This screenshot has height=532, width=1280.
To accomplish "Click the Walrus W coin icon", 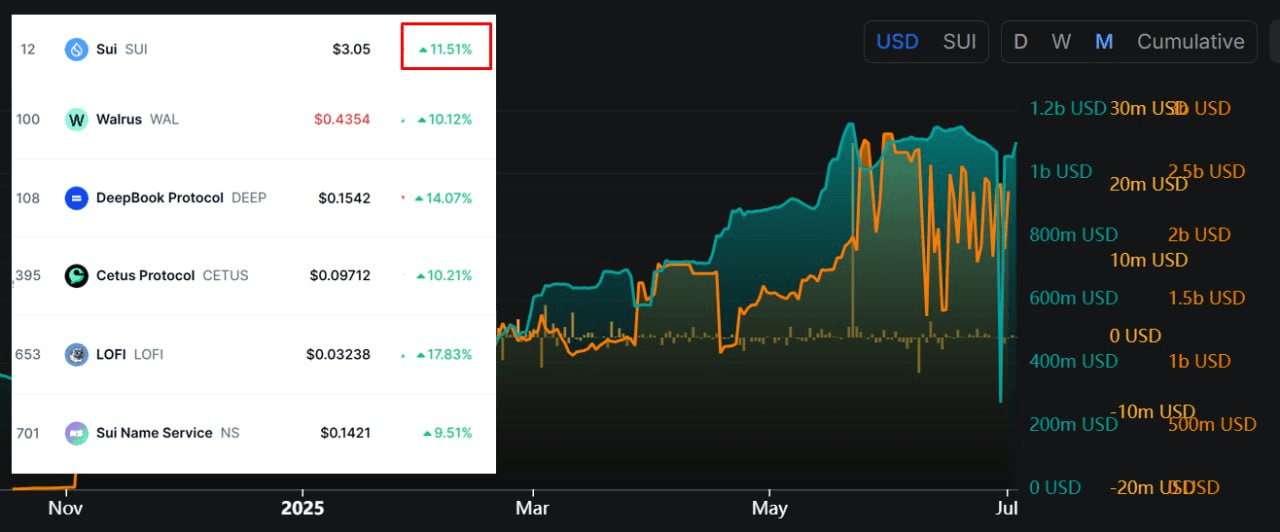I will (77, 120).
